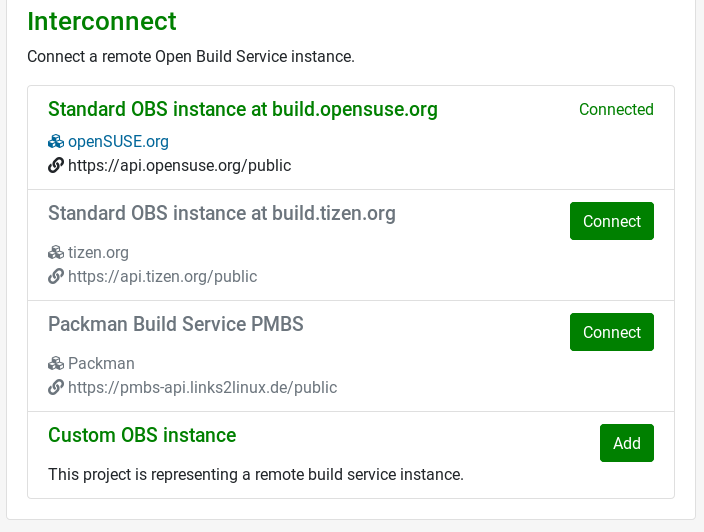Screen dimensions: 704x532
Task: Click the cubes icon beside Packman
Action: pyautogui.click(x=56, y=363)
